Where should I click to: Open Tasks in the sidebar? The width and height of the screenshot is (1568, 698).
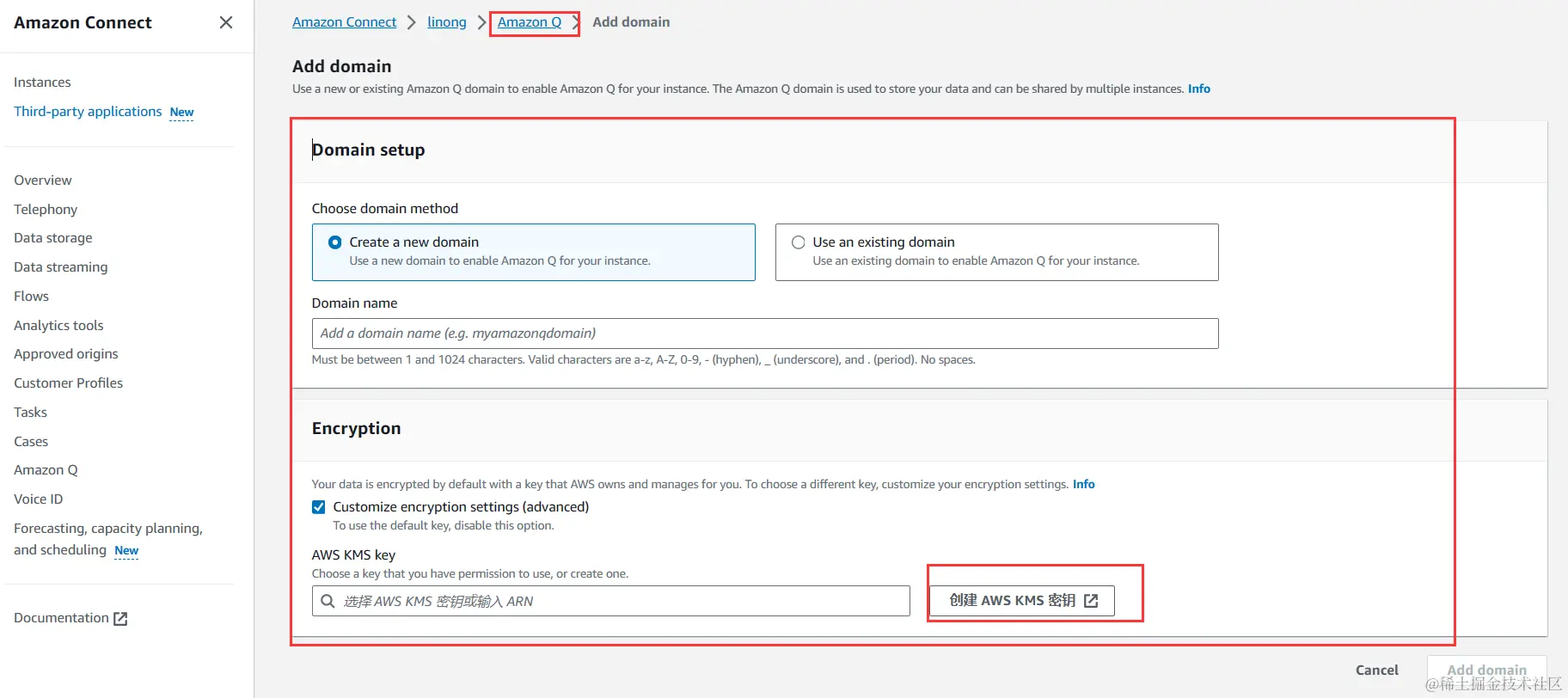[30, 413]
